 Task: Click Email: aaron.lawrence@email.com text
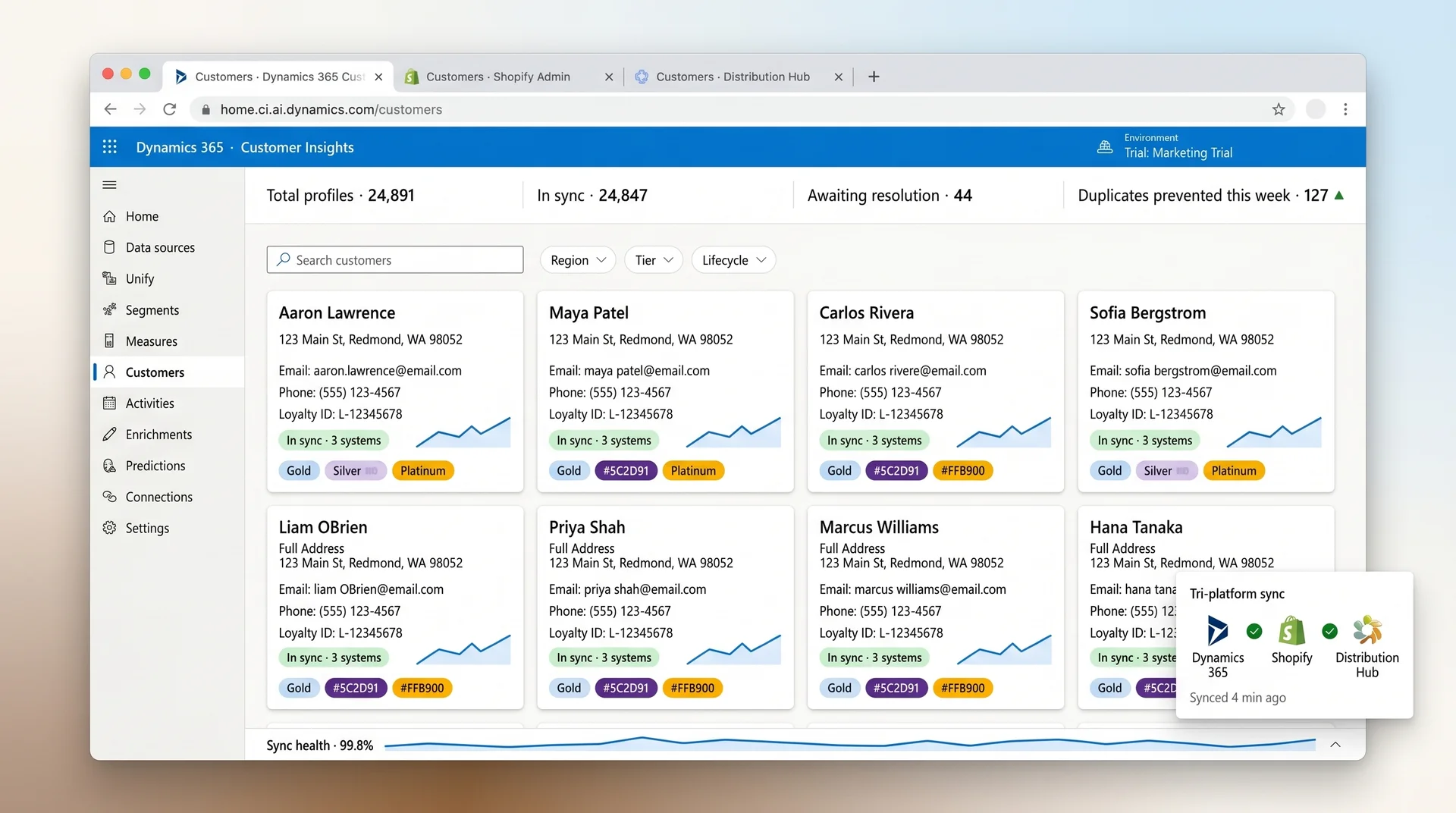pos(370,370)
